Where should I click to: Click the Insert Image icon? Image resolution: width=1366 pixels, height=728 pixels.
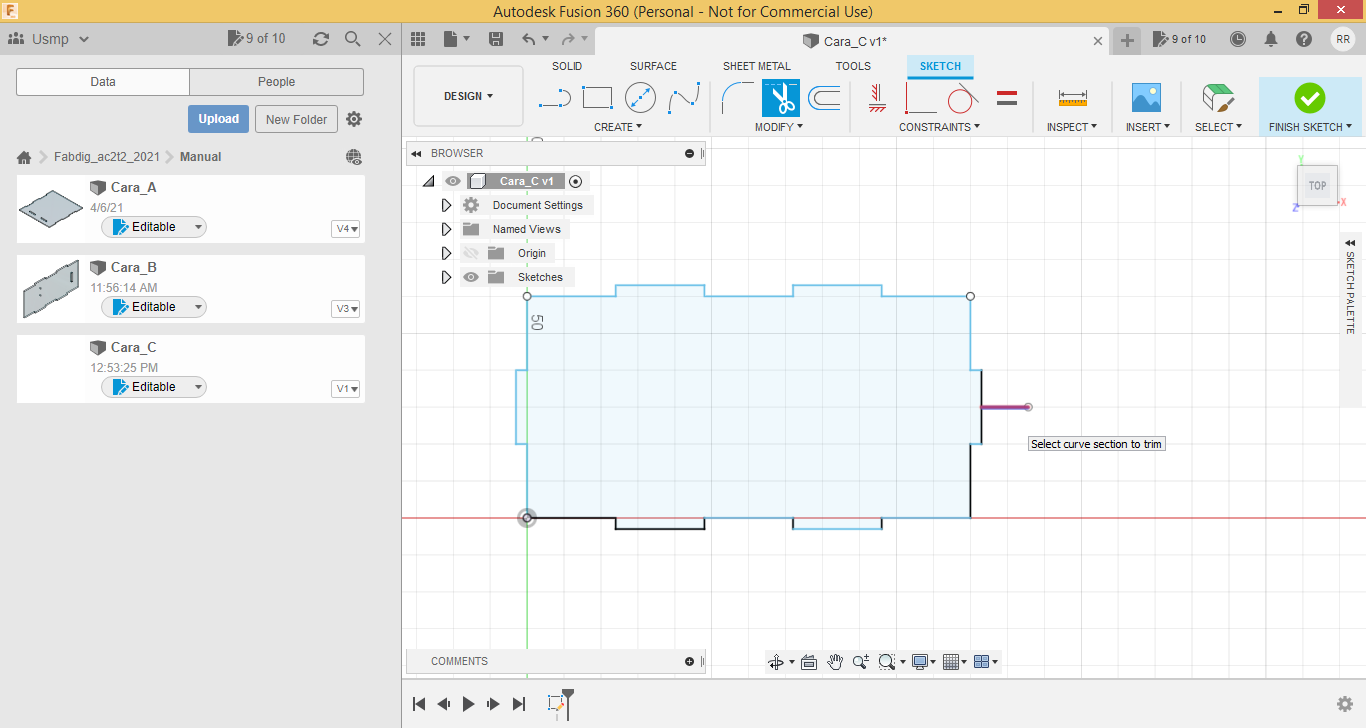click(1146, 98)
